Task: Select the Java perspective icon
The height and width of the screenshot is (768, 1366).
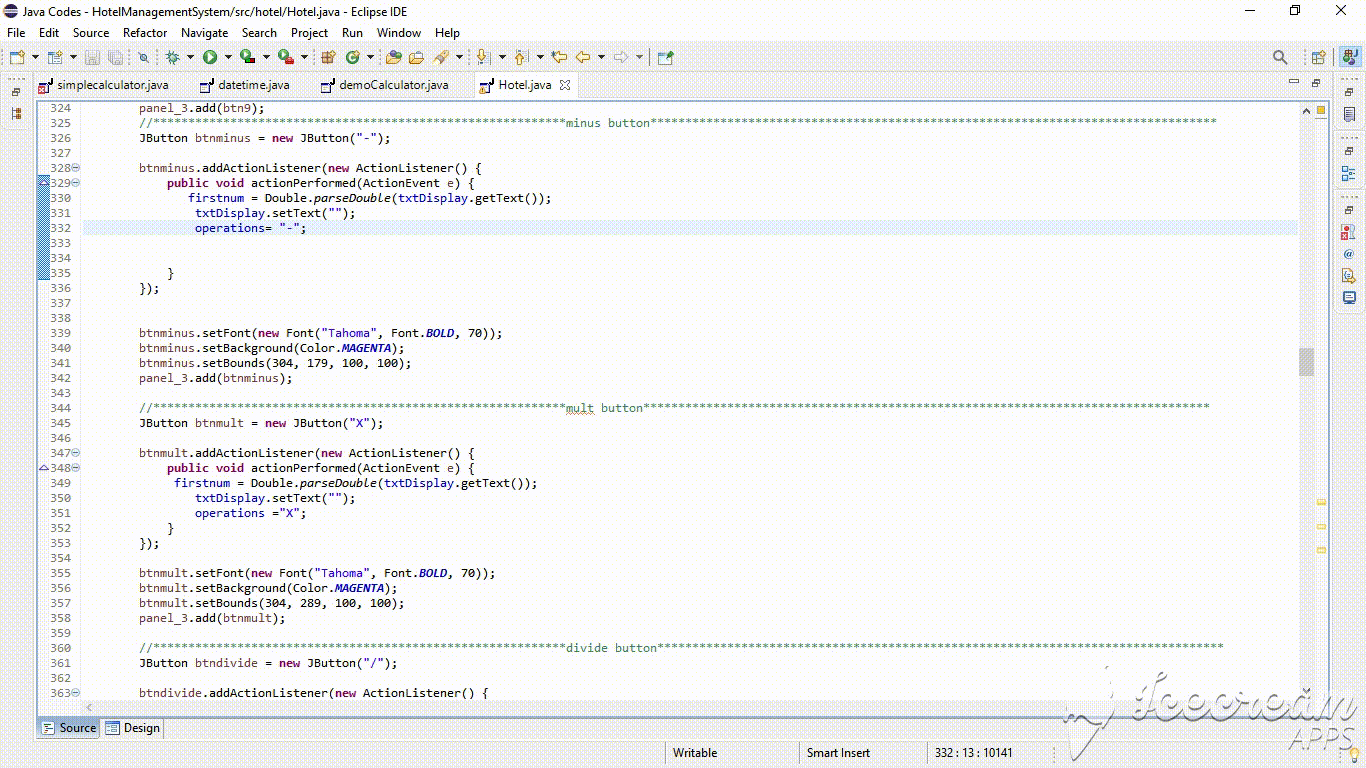Action: click(1349, 58)
